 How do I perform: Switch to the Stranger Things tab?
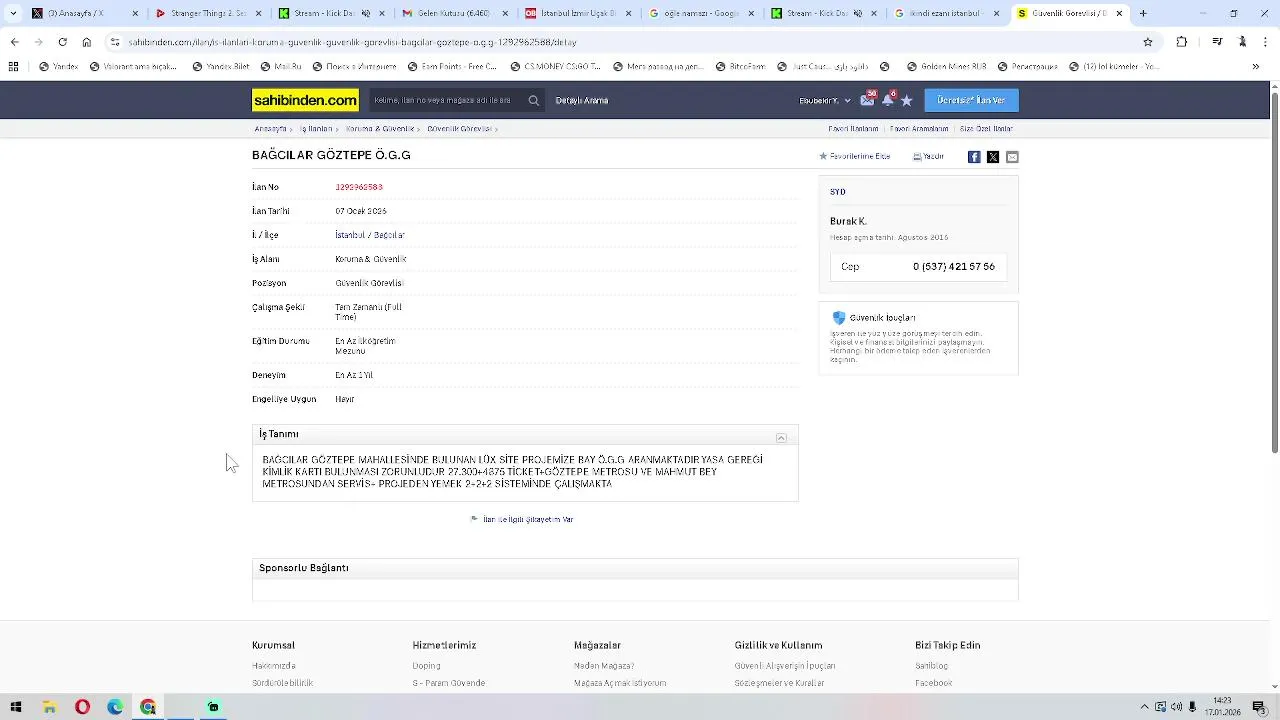[x=208, y=14]
